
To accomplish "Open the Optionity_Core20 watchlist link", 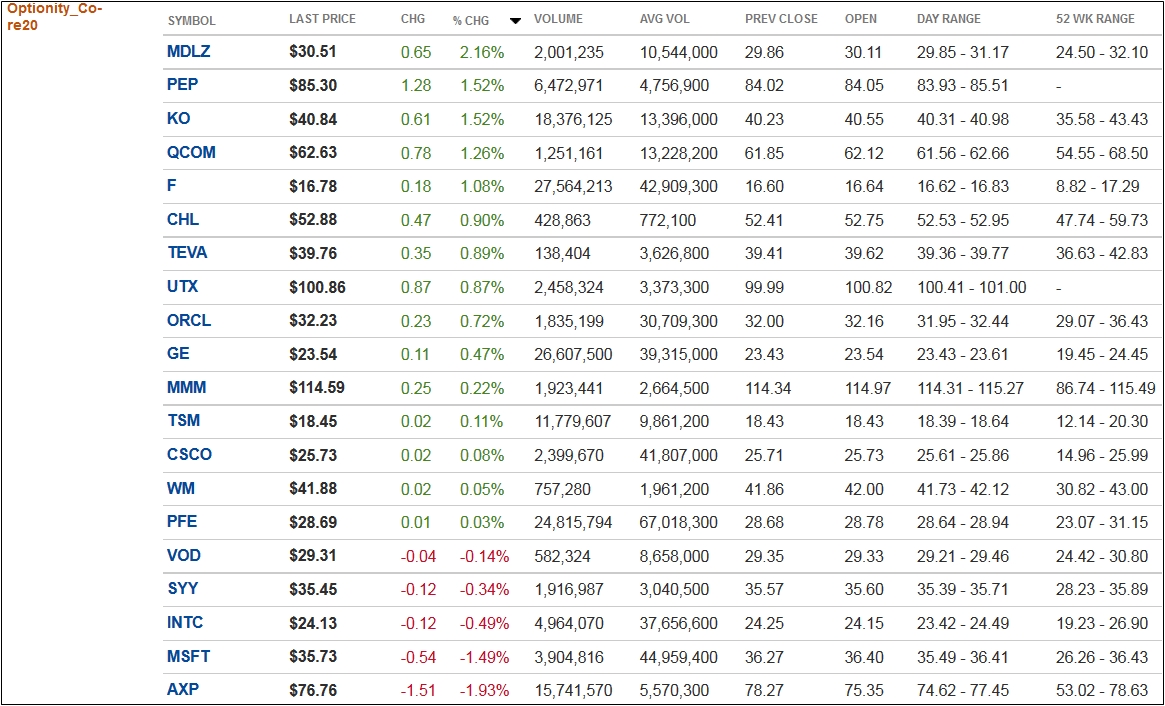I will coord(54,17).
